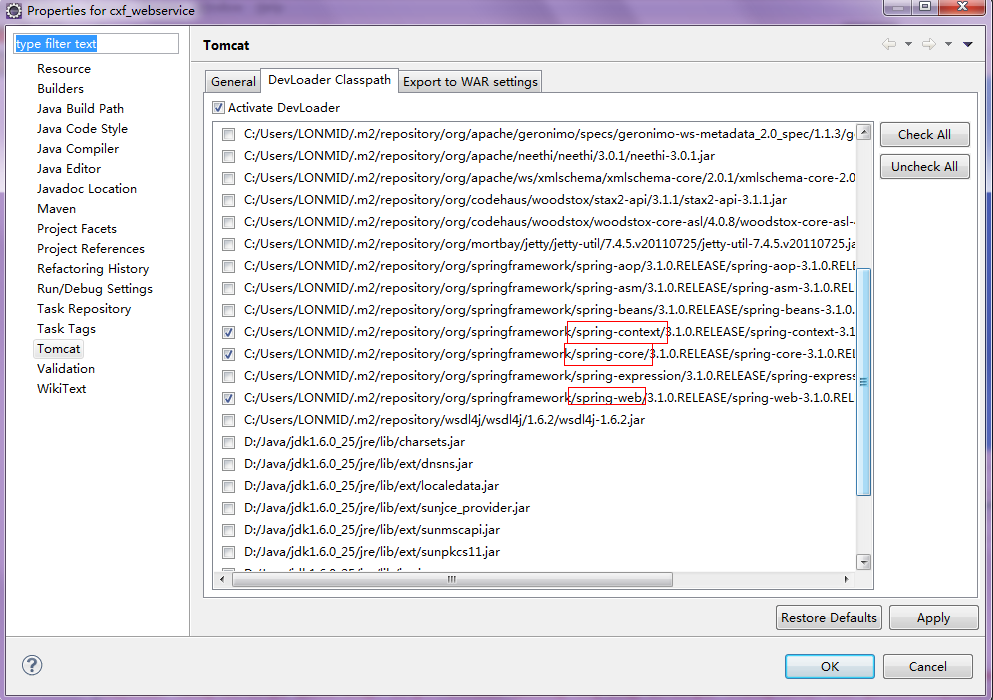The image size is (993, 700).
Task: Check the geronimo-ws-metadata jar checkbox
Action: (x=229, y=134)
